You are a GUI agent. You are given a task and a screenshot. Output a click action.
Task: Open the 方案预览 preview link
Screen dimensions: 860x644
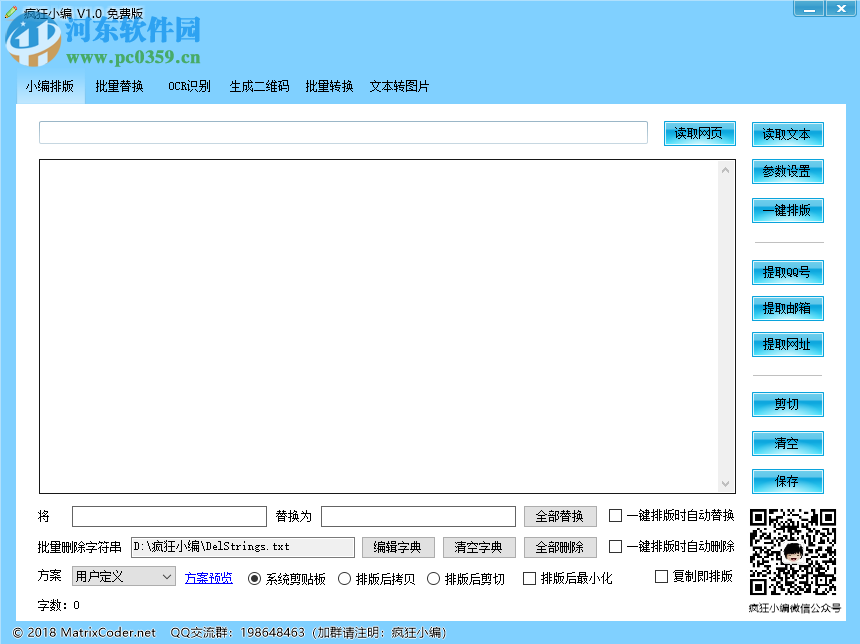tap(208, 578)
